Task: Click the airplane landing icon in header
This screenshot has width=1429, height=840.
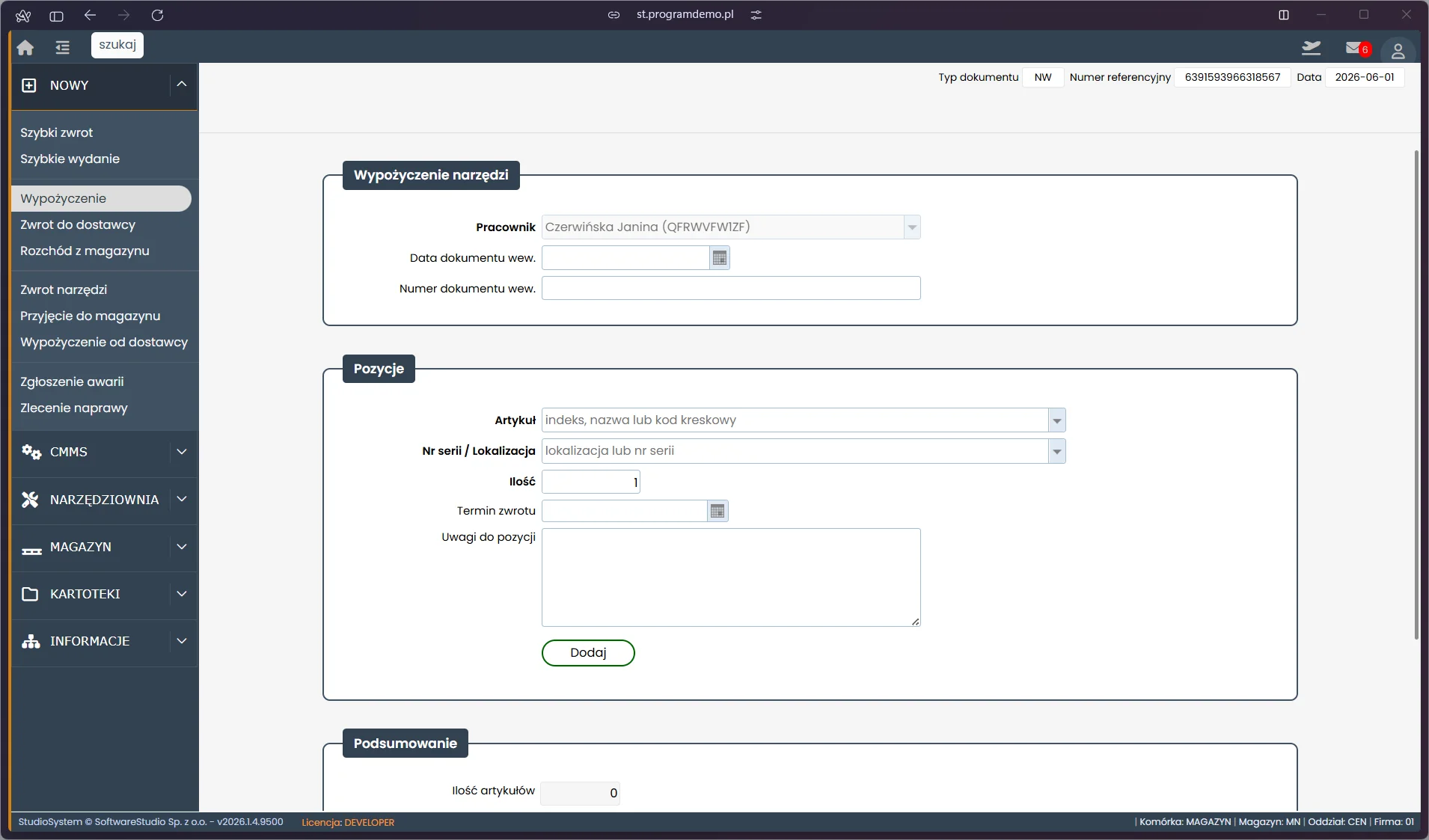Action: pyautogui.click(x=1311, y=48)
